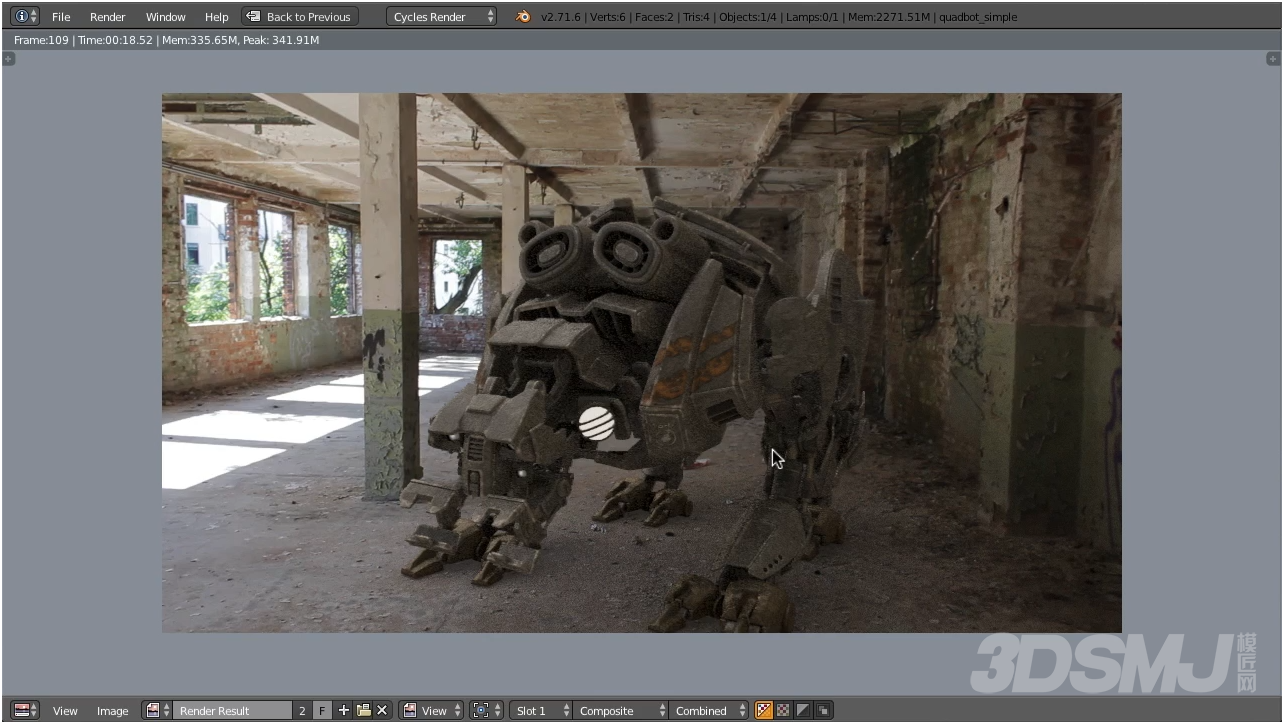Browse images with the image datablock icon

(x=158, y=710)
